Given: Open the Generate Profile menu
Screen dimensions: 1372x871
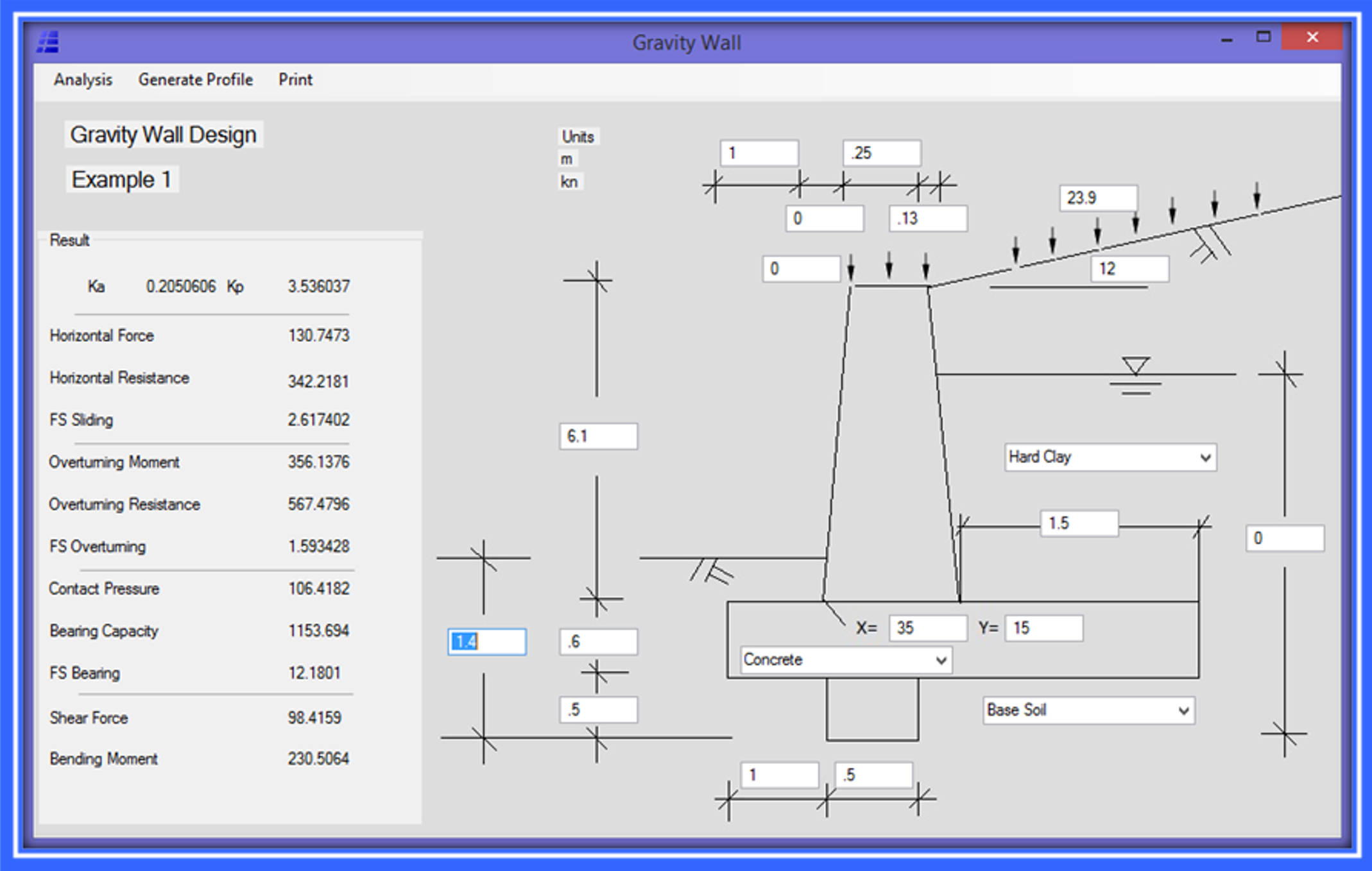Looking at the screenshot, I should pyautogui.click(x=195, y=80).
